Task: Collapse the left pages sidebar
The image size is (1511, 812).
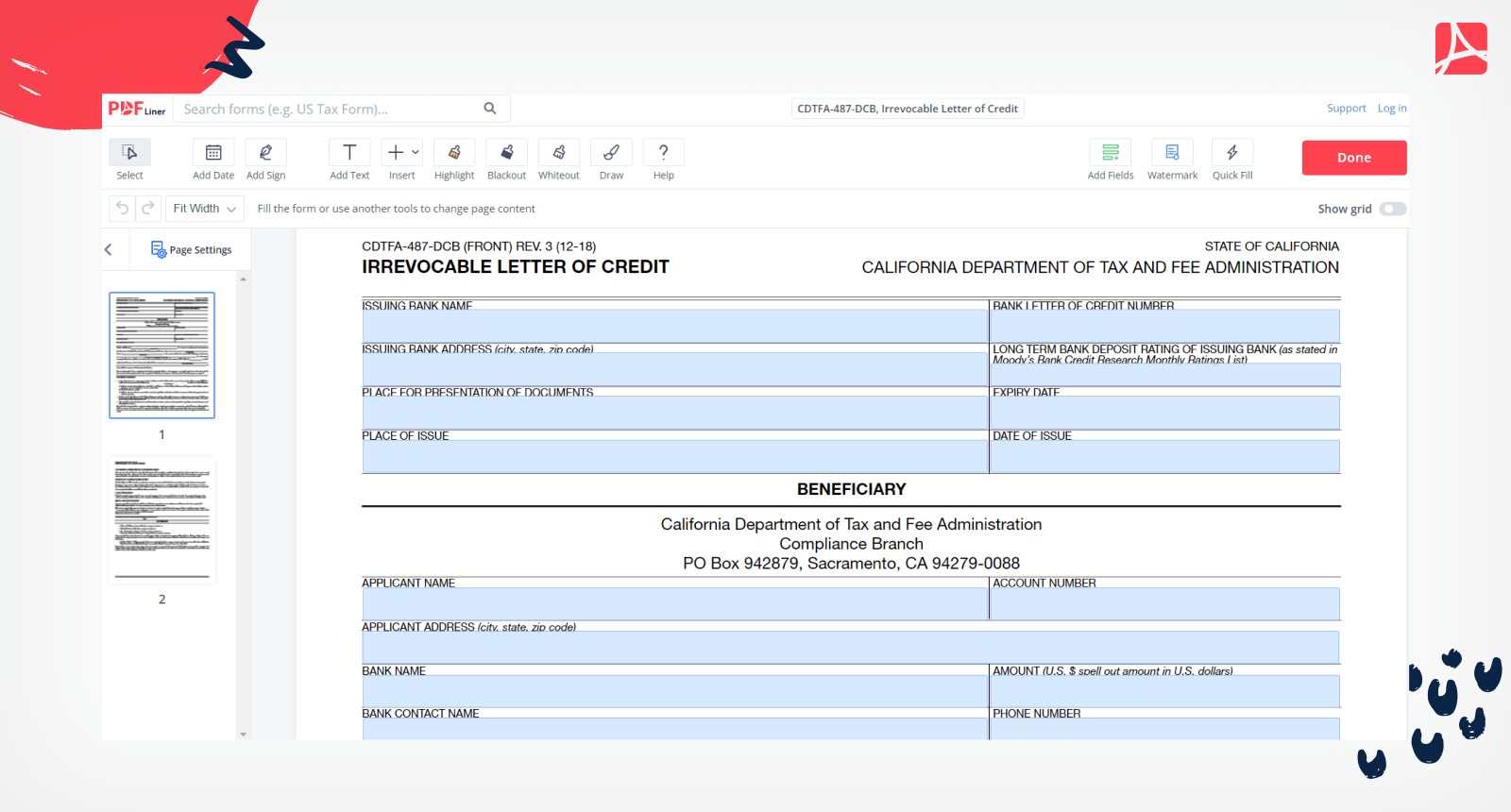Action: (x=109, y=250)
